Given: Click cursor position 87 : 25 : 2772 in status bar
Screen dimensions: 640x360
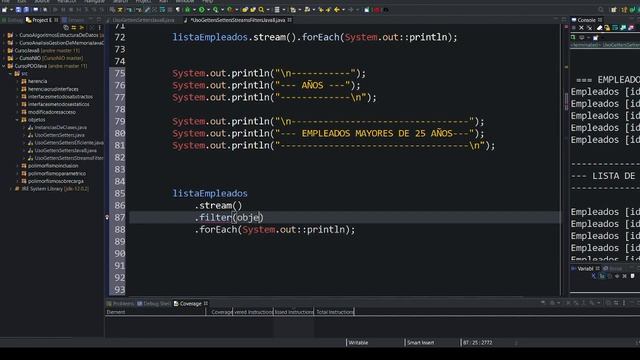Looking at the screenshot, I should (x=478, y=342).
